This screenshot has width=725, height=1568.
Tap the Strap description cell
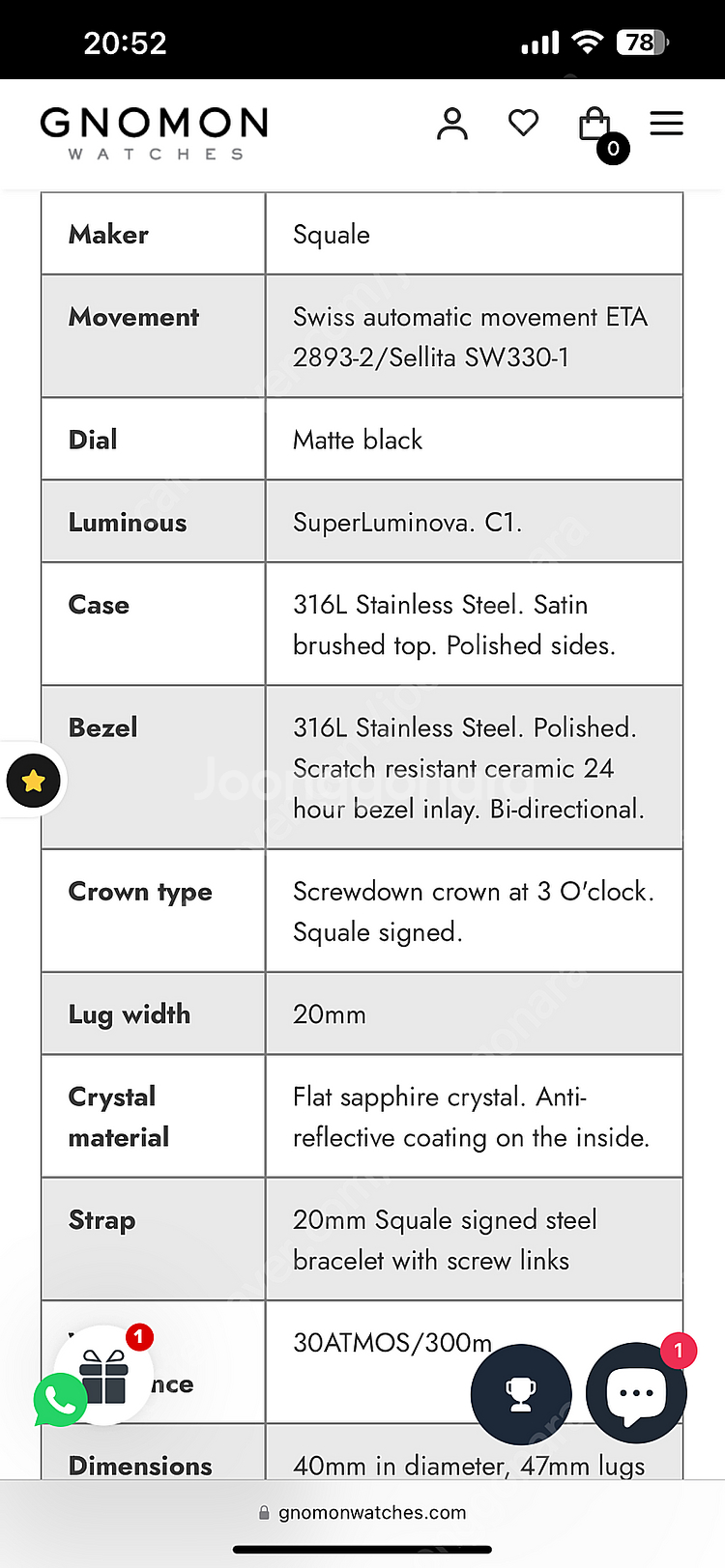(474, 1240)
